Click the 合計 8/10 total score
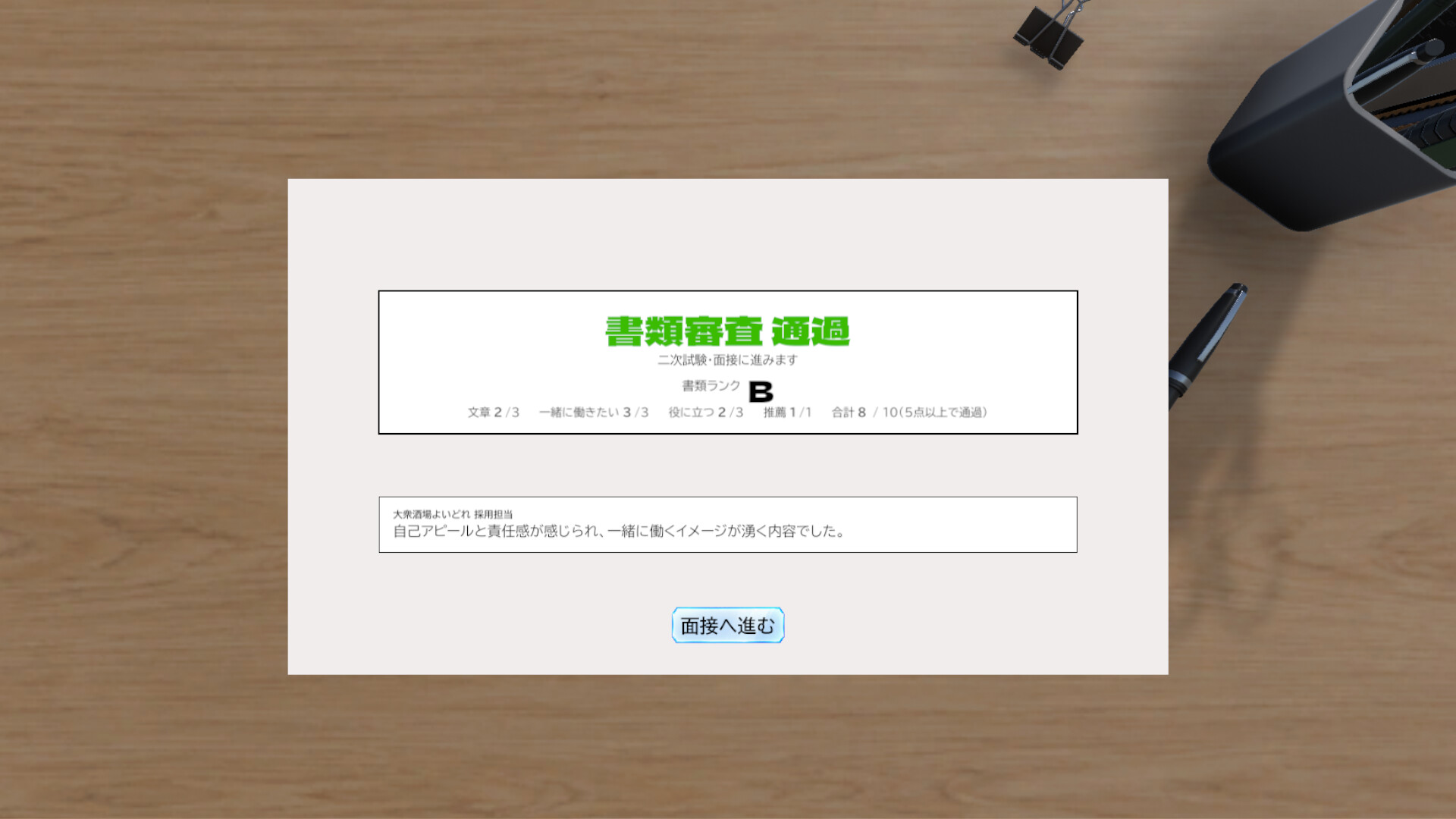 [909, 413]
